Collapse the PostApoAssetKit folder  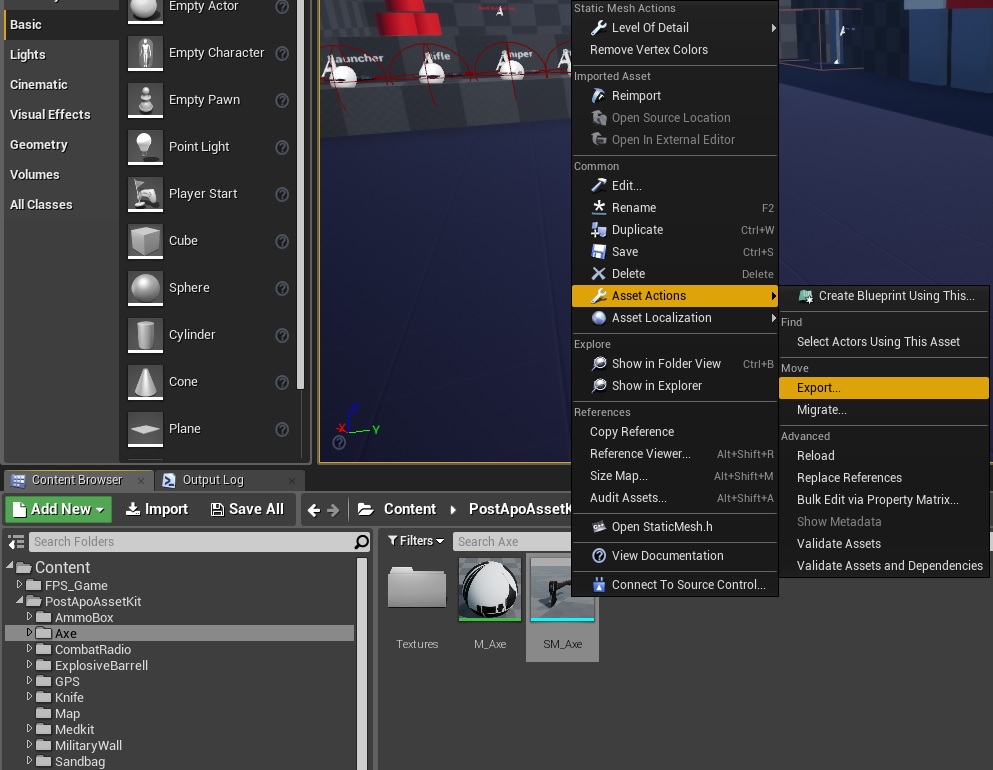click(19, 601)
